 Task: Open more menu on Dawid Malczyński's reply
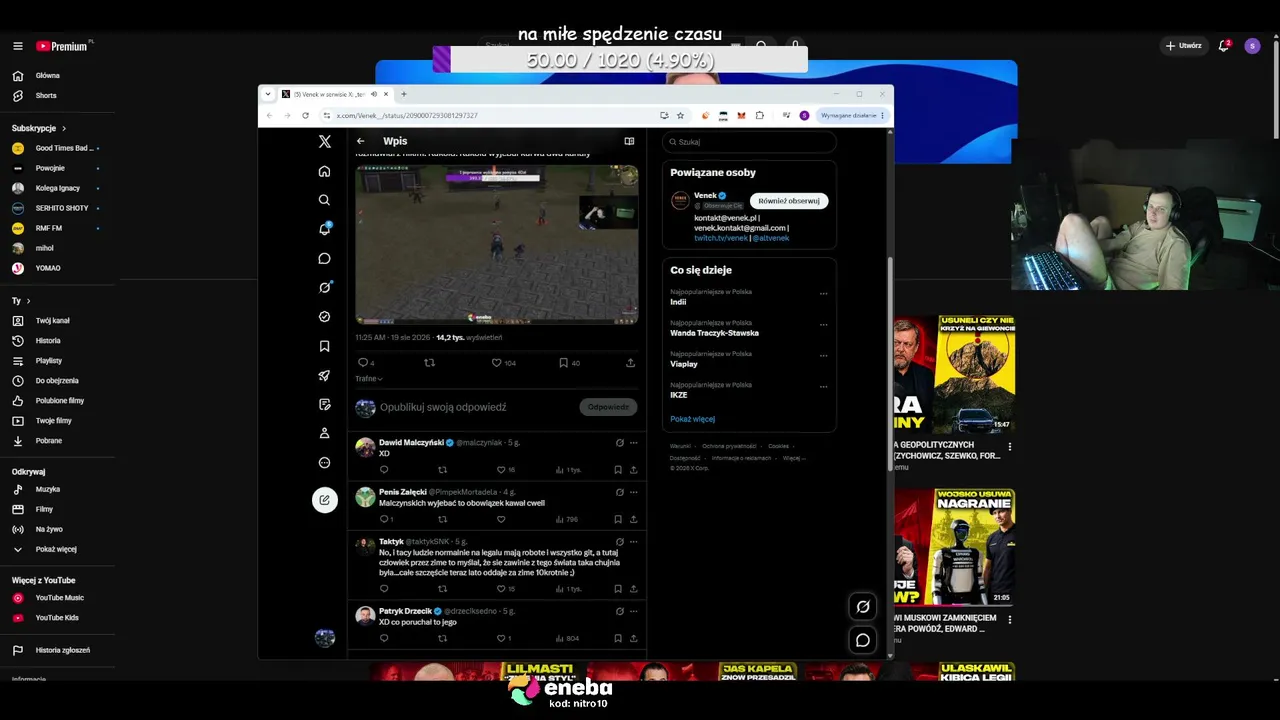pyautogui.click(x=633, y=442)
